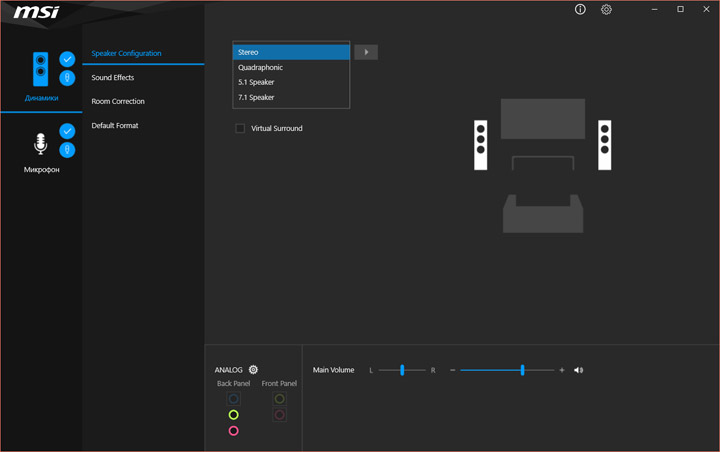The image size is (720, 452).
Task: Select Stereo in the speaker list
Action: pyautogui.click(x=291, y=52)
